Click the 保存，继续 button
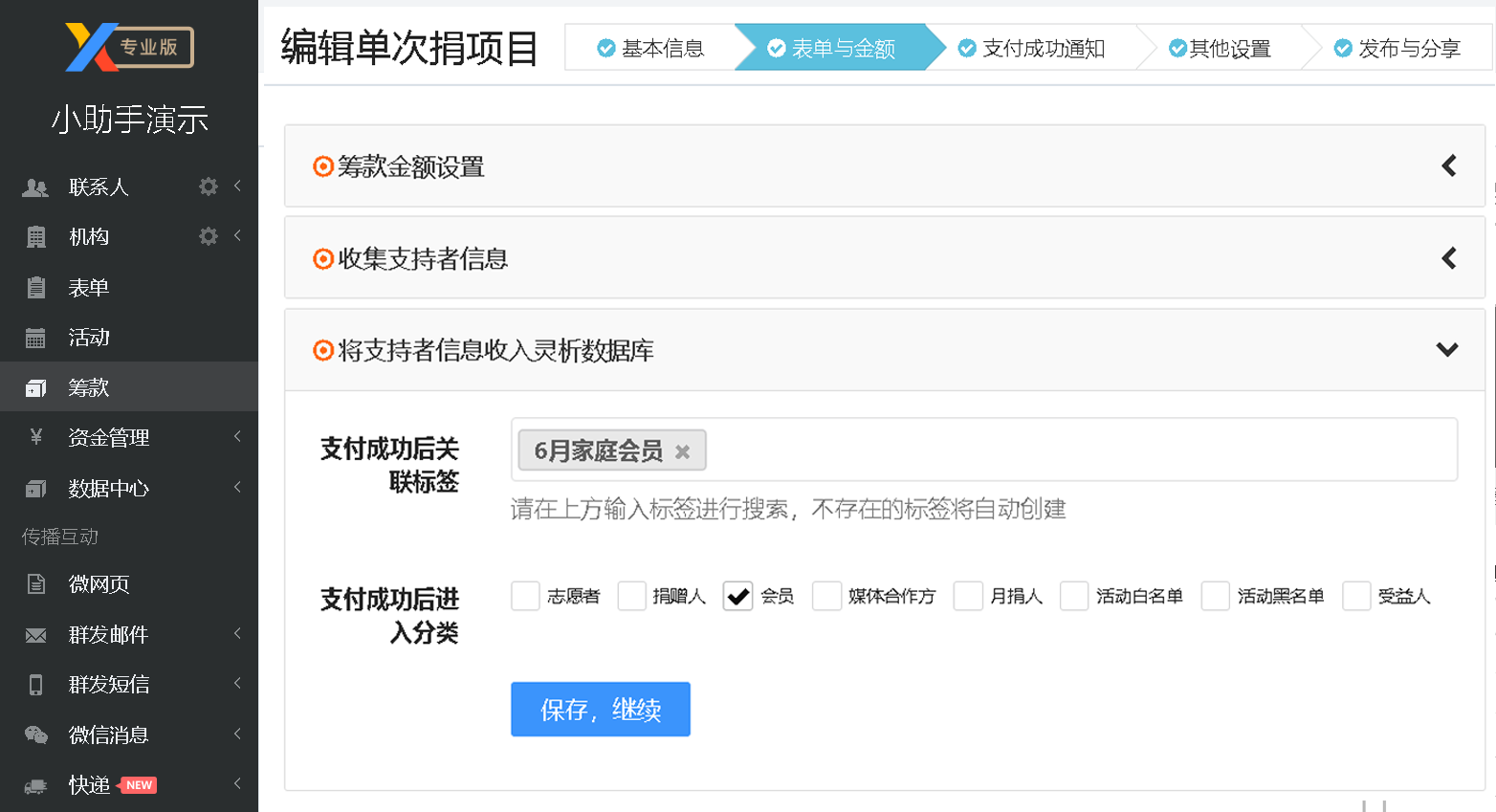The image size is (1496, 812). point(601,710)
